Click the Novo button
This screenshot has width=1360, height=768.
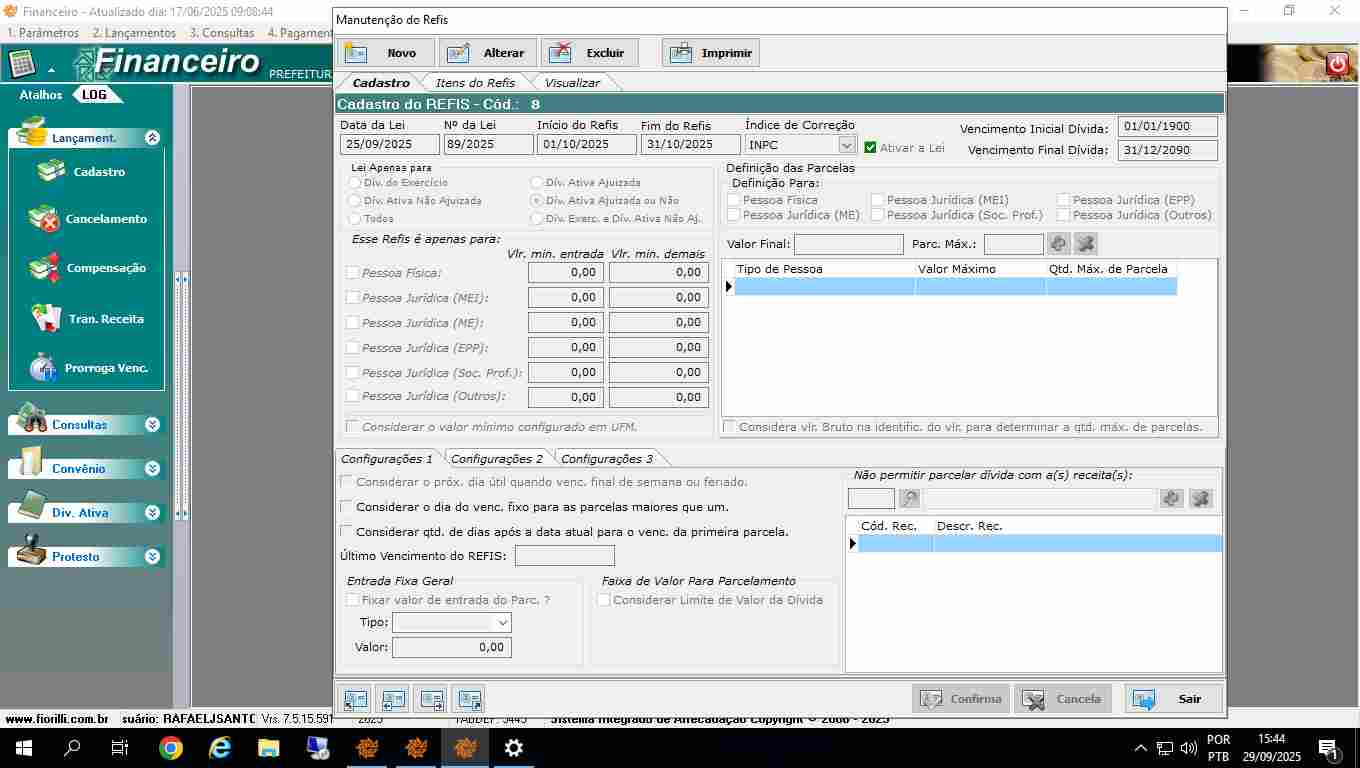point(386,53)
